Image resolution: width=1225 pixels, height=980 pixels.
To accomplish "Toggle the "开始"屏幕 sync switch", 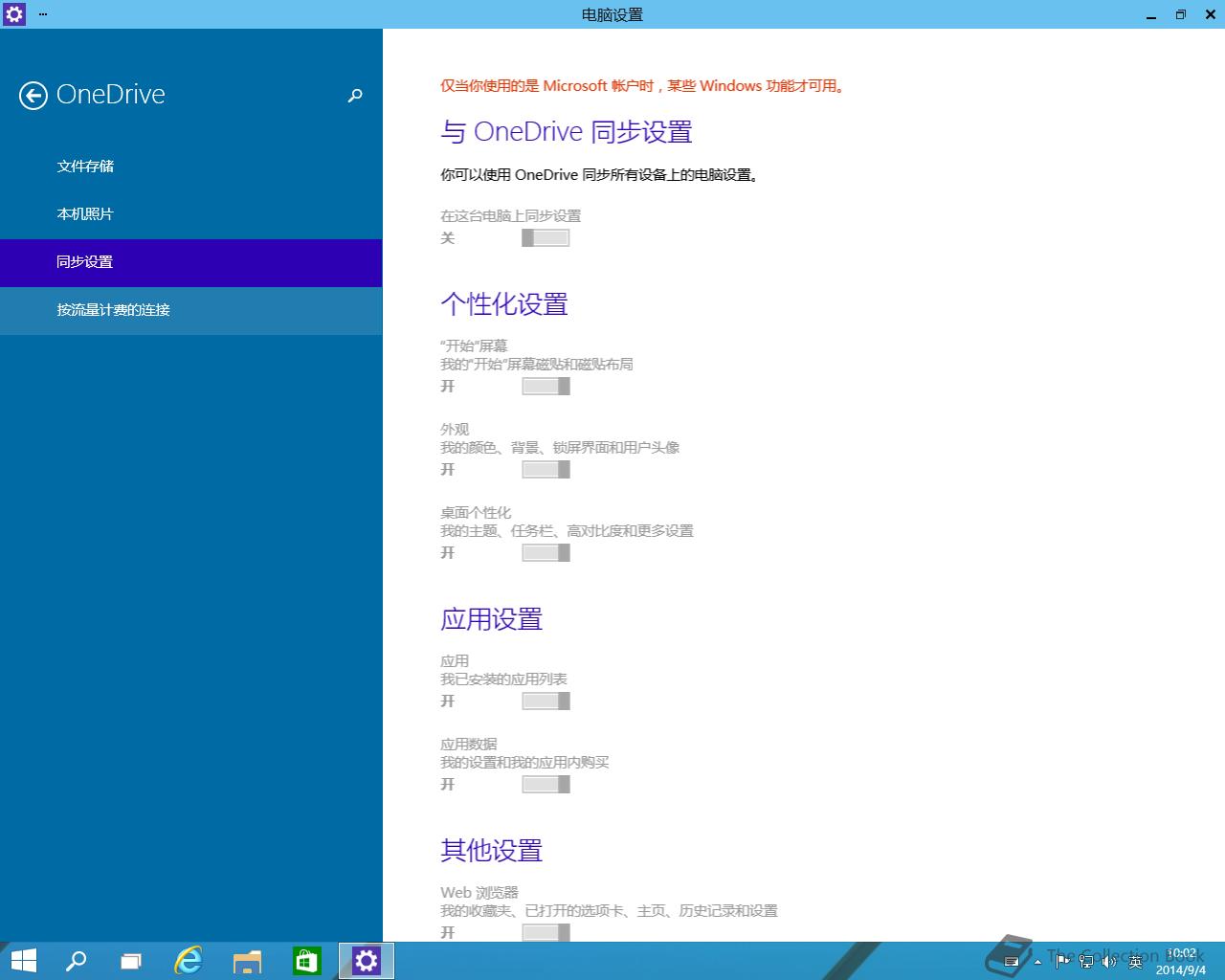I will 546,387.
